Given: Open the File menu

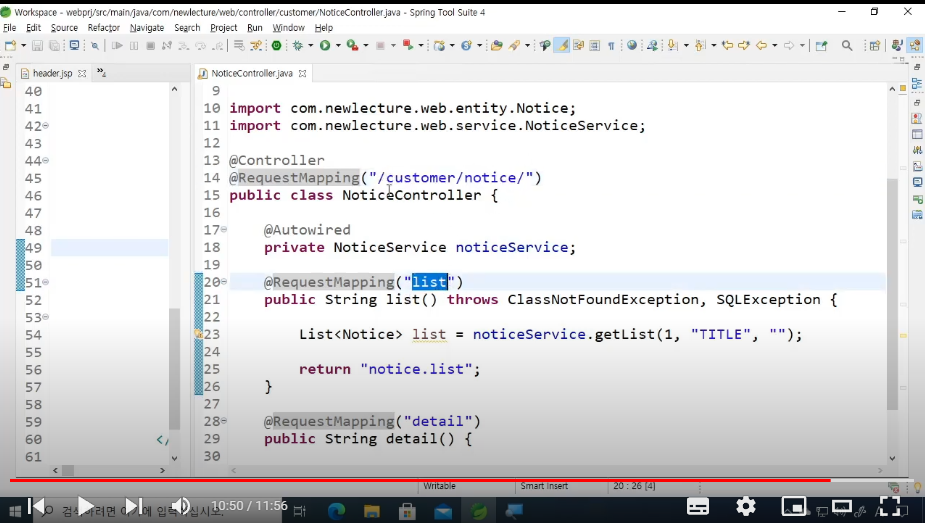Looking at the screenshot, I should click(x=9, y=28).
